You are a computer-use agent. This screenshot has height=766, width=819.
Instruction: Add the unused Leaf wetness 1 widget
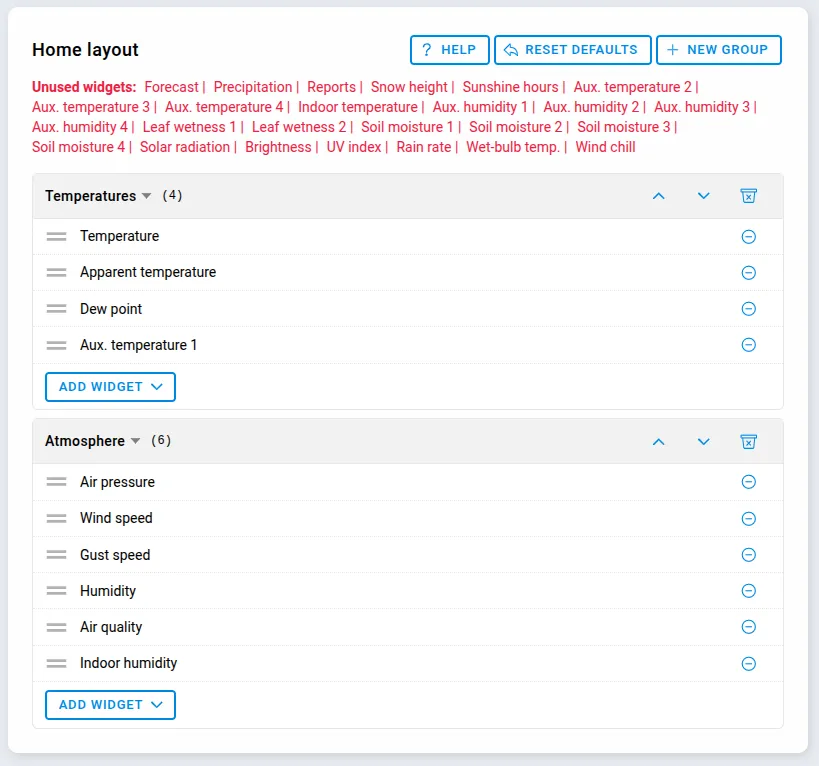(x=190, y=127)
